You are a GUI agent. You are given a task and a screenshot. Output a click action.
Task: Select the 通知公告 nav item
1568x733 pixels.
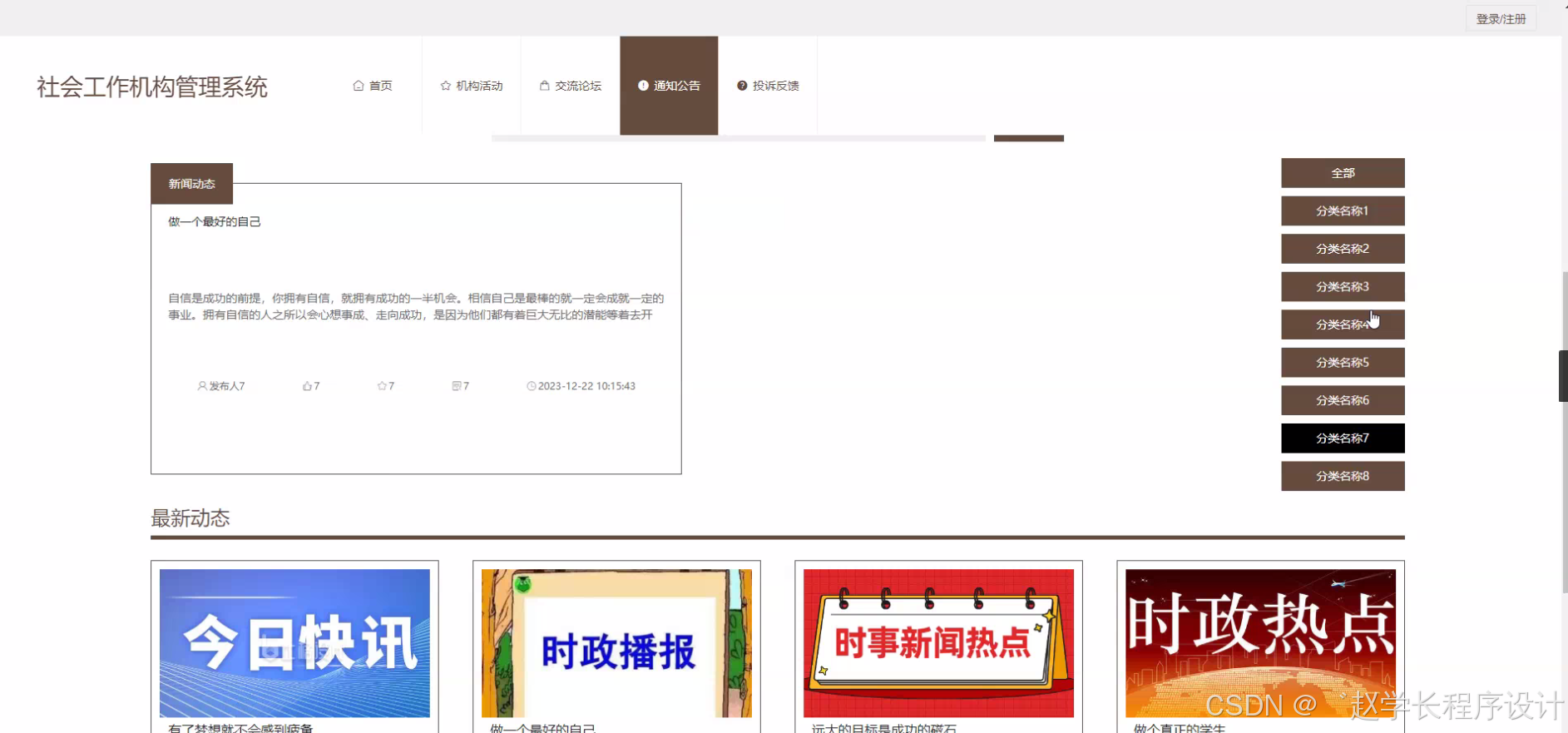tap(669, 86)
